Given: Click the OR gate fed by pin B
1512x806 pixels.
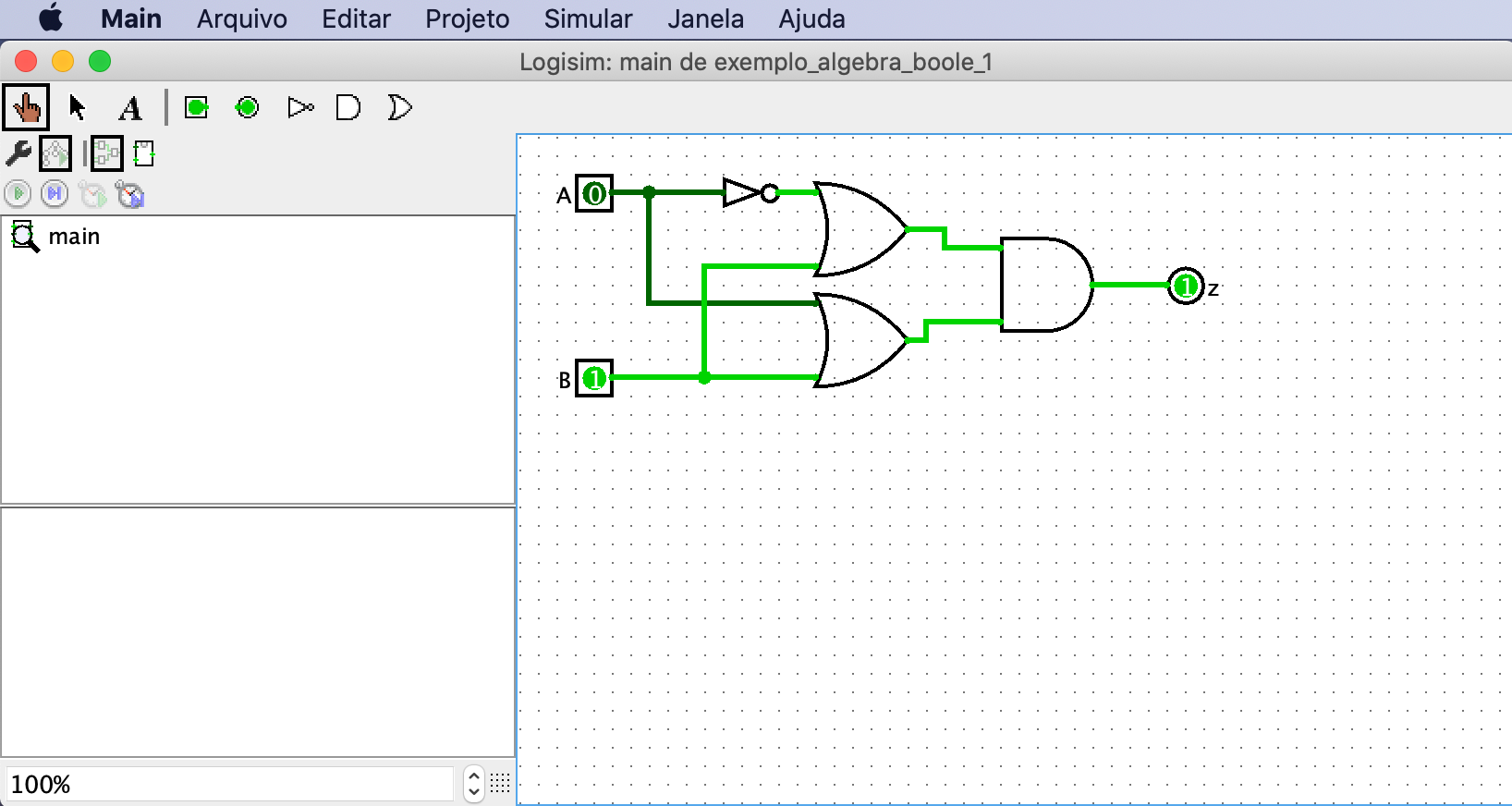Looking at the screenshot, I should pyautogui.click(x=860, y=340).
